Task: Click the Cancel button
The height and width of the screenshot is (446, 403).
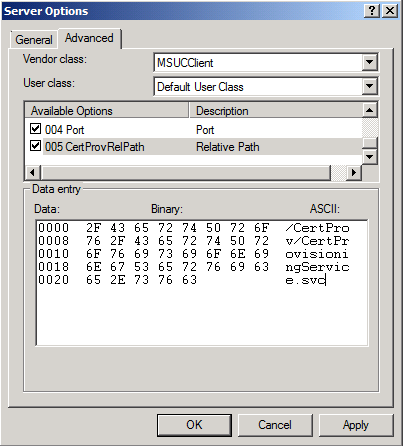Action: point(275,425)
